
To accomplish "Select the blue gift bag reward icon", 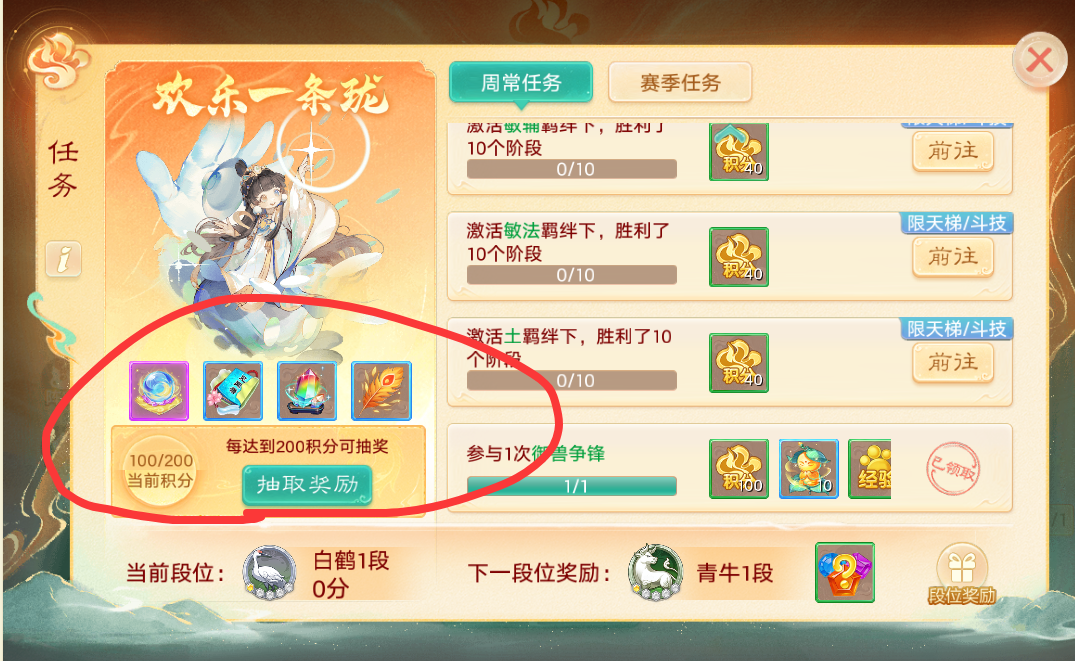I will point(233,391).
